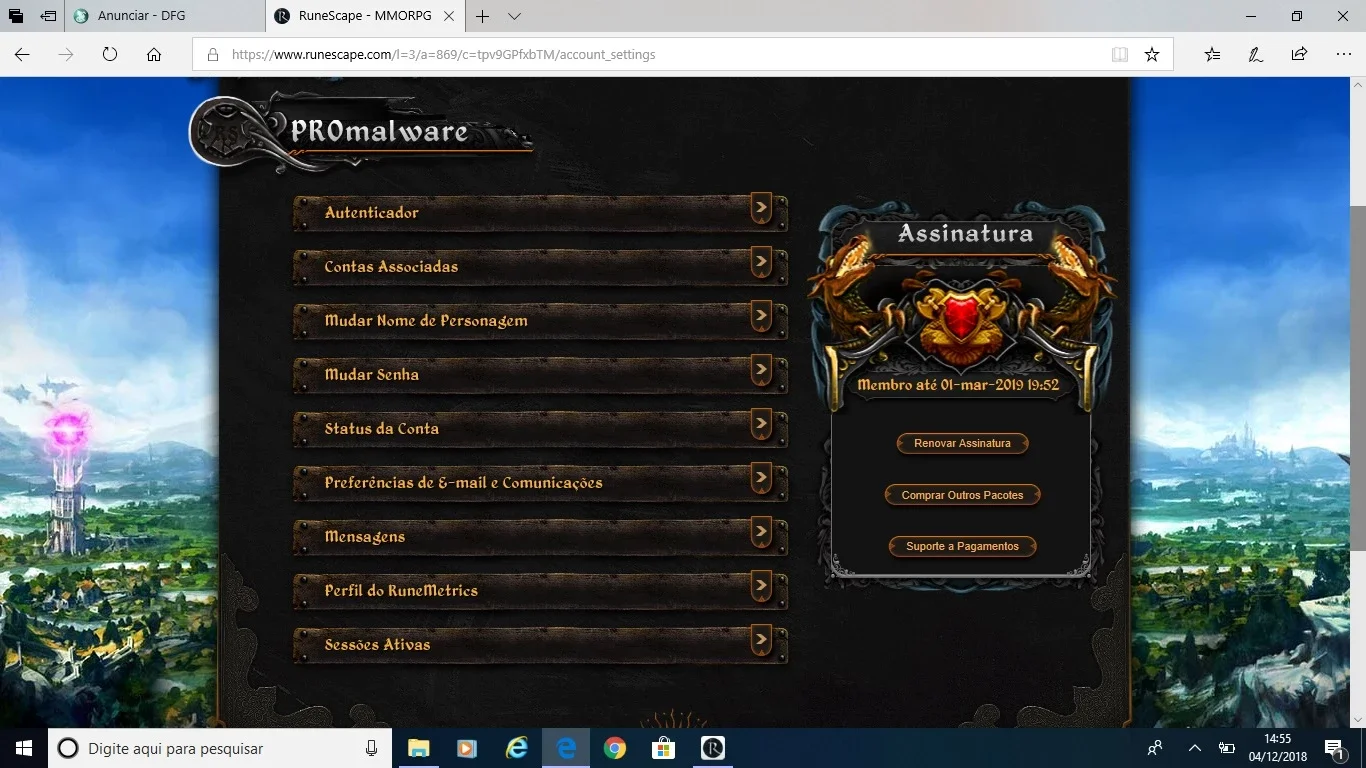Image resolution: width=1366 pixels, height=768 pixels.
Task: Add page to favorites with star icon
Action: coord(1152,55)
